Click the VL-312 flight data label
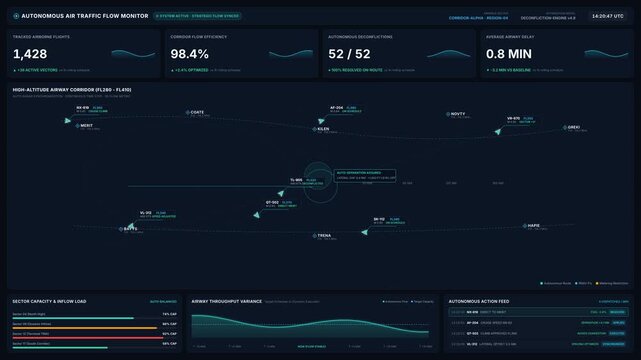 [158, 215]
